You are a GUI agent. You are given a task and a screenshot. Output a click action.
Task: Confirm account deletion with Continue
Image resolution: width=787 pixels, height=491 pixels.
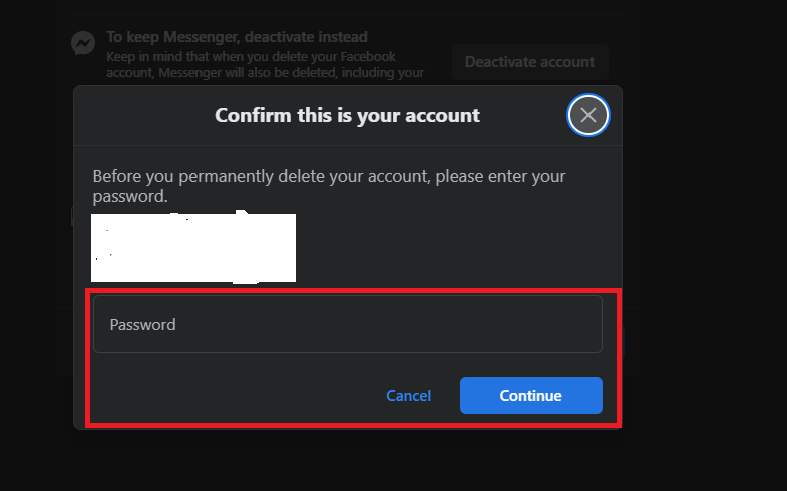tap(531, 396)
